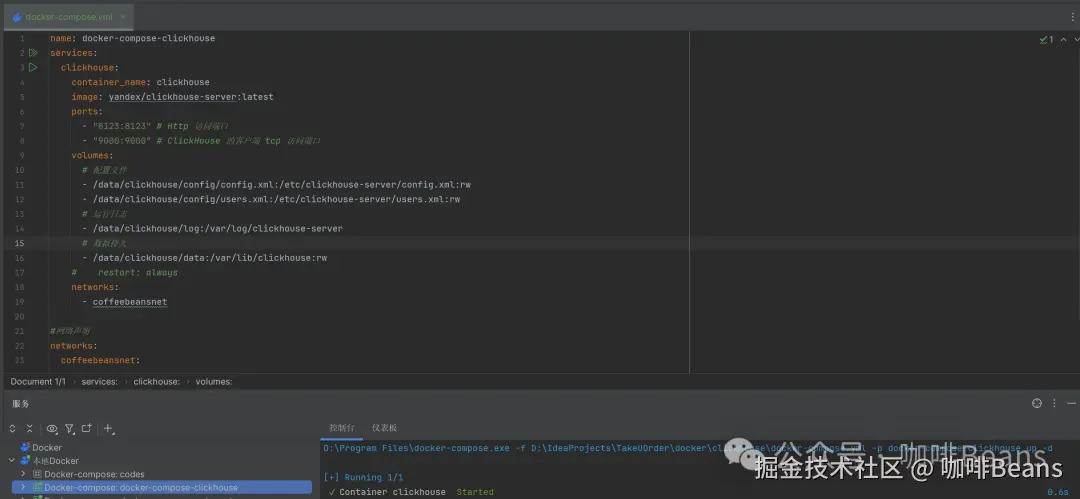
Task: Click the "9000:9000" port mapping
Action: point(122,141)
